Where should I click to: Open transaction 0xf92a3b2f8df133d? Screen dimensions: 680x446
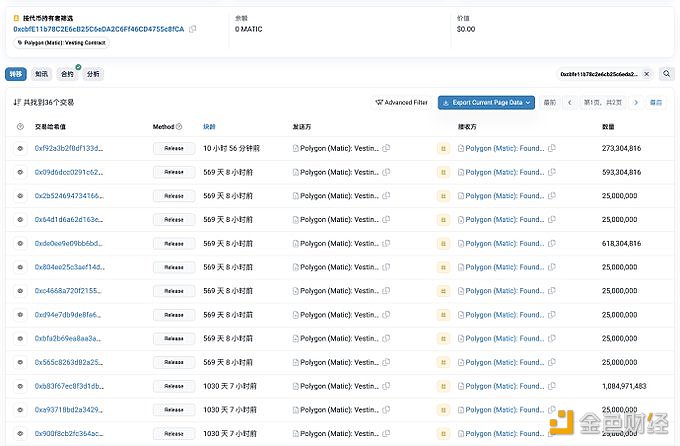tap(69, 148)
